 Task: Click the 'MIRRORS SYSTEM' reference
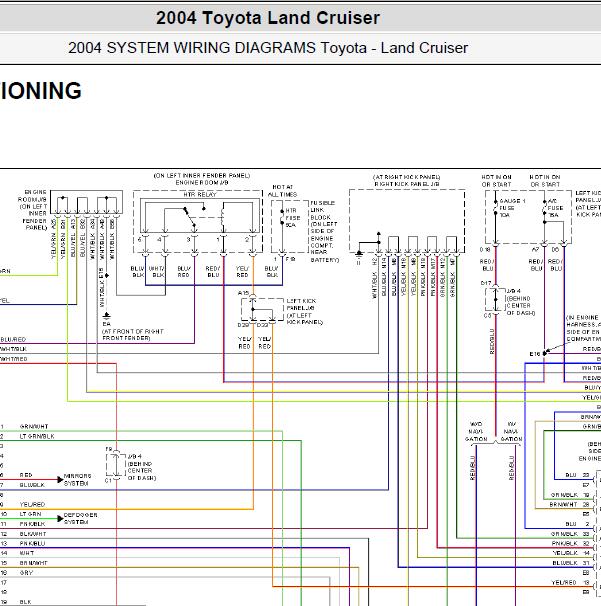coord(77,480)
